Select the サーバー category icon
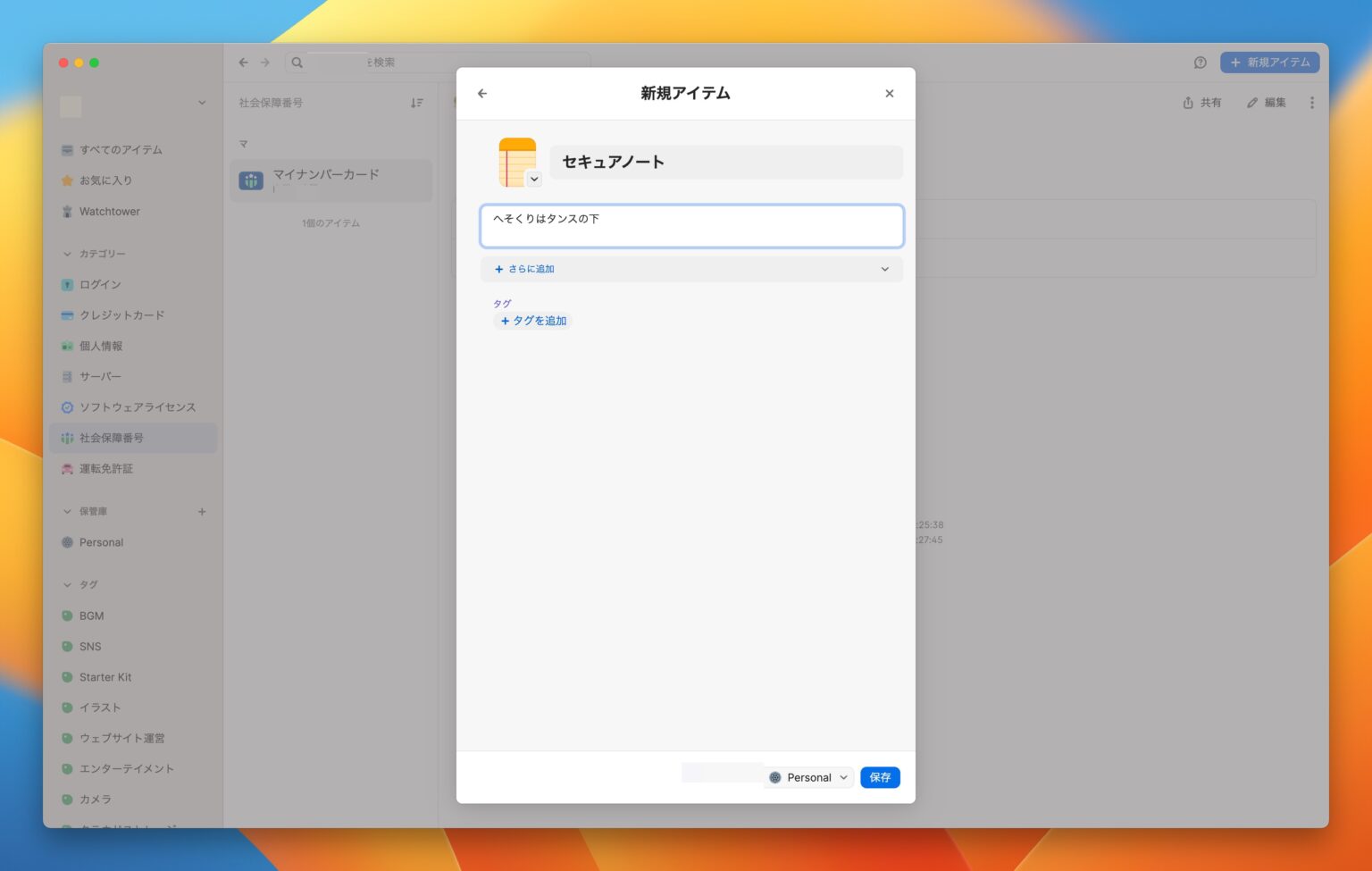Screen dimensions: 1372x871 (67, 376)
